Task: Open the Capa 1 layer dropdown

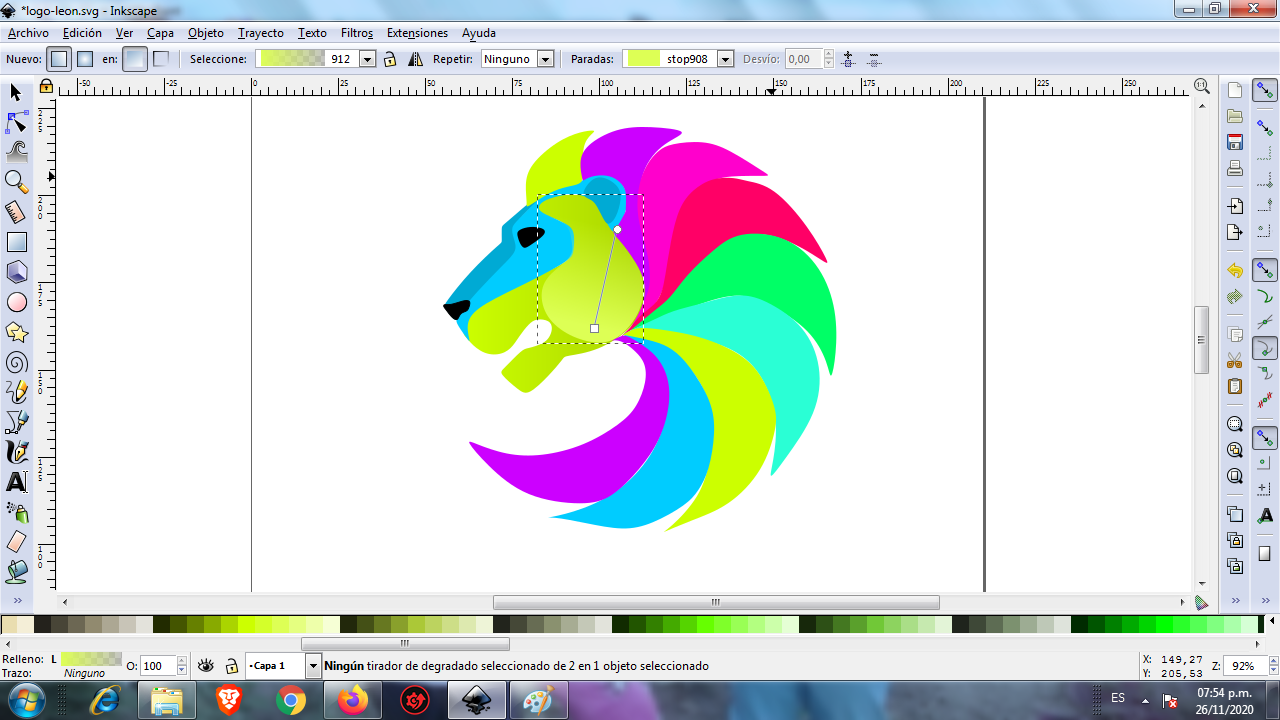Action: point(313,665)
